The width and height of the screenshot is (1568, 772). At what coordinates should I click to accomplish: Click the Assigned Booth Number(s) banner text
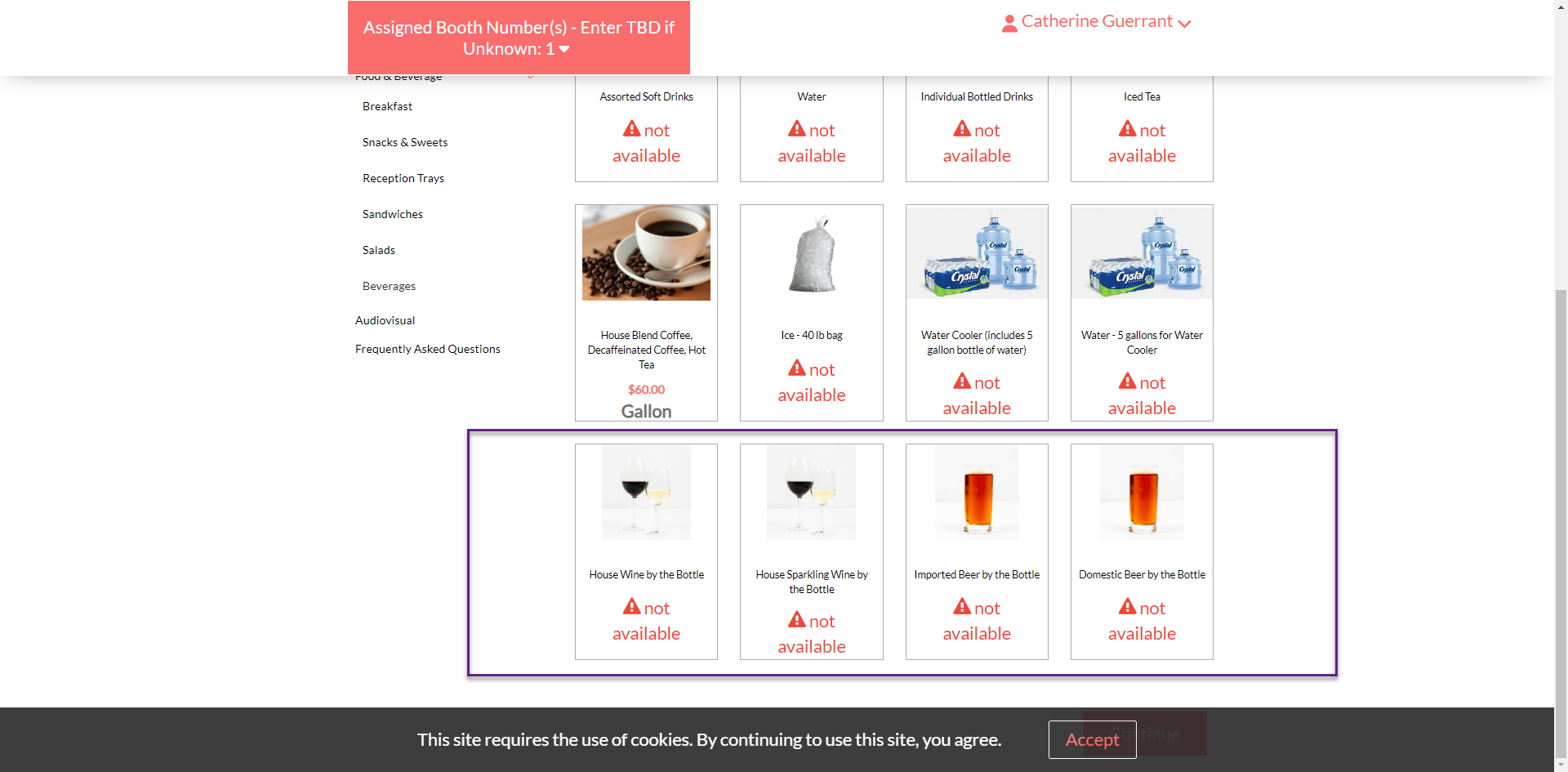pos(519,38)
